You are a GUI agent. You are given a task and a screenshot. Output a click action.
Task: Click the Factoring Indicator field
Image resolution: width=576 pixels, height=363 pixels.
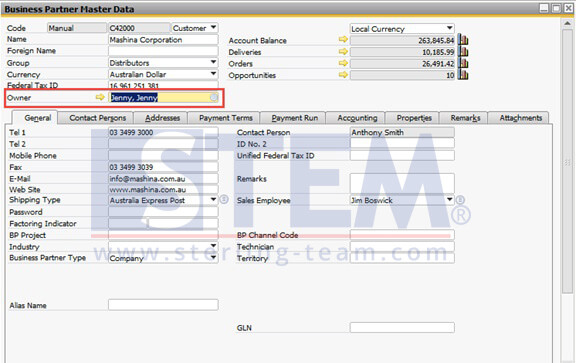(163, 223)
